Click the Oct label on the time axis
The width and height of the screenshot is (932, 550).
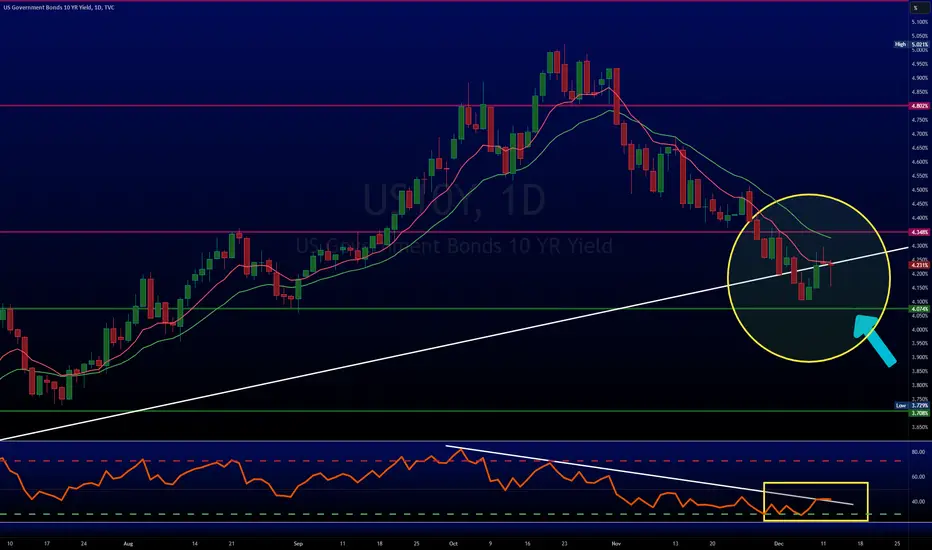click(454, 543)
